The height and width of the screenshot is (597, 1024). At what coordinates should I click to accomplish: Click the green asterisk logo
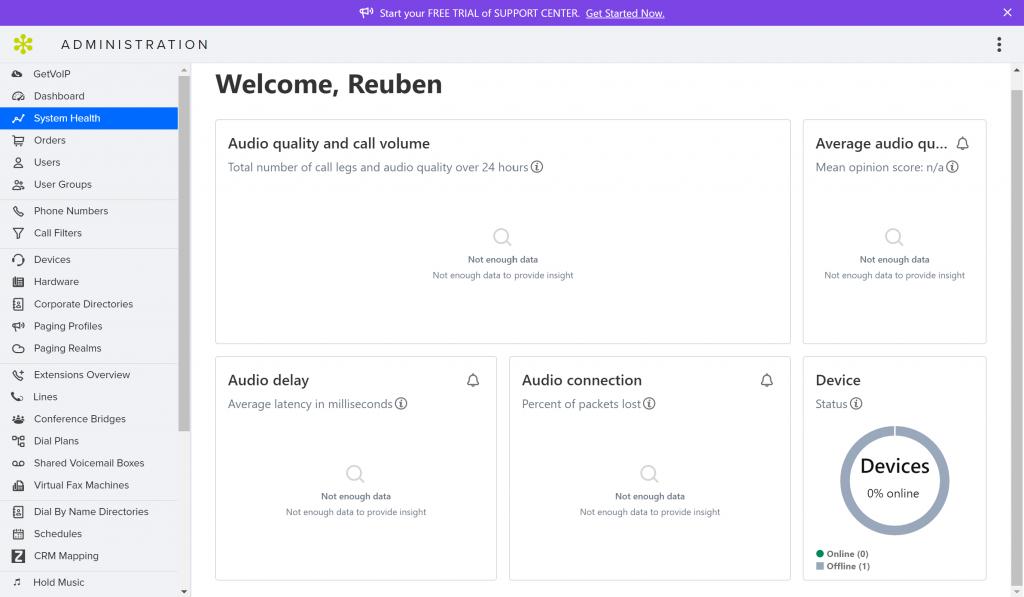pos(23,44)
